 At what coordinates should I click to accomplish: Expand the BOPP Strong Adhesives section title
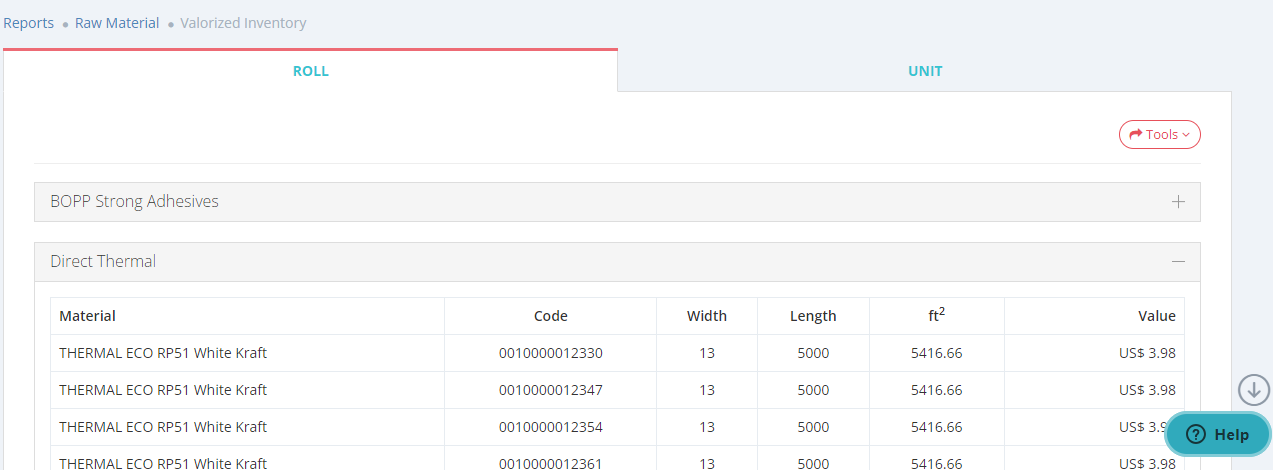134,202
